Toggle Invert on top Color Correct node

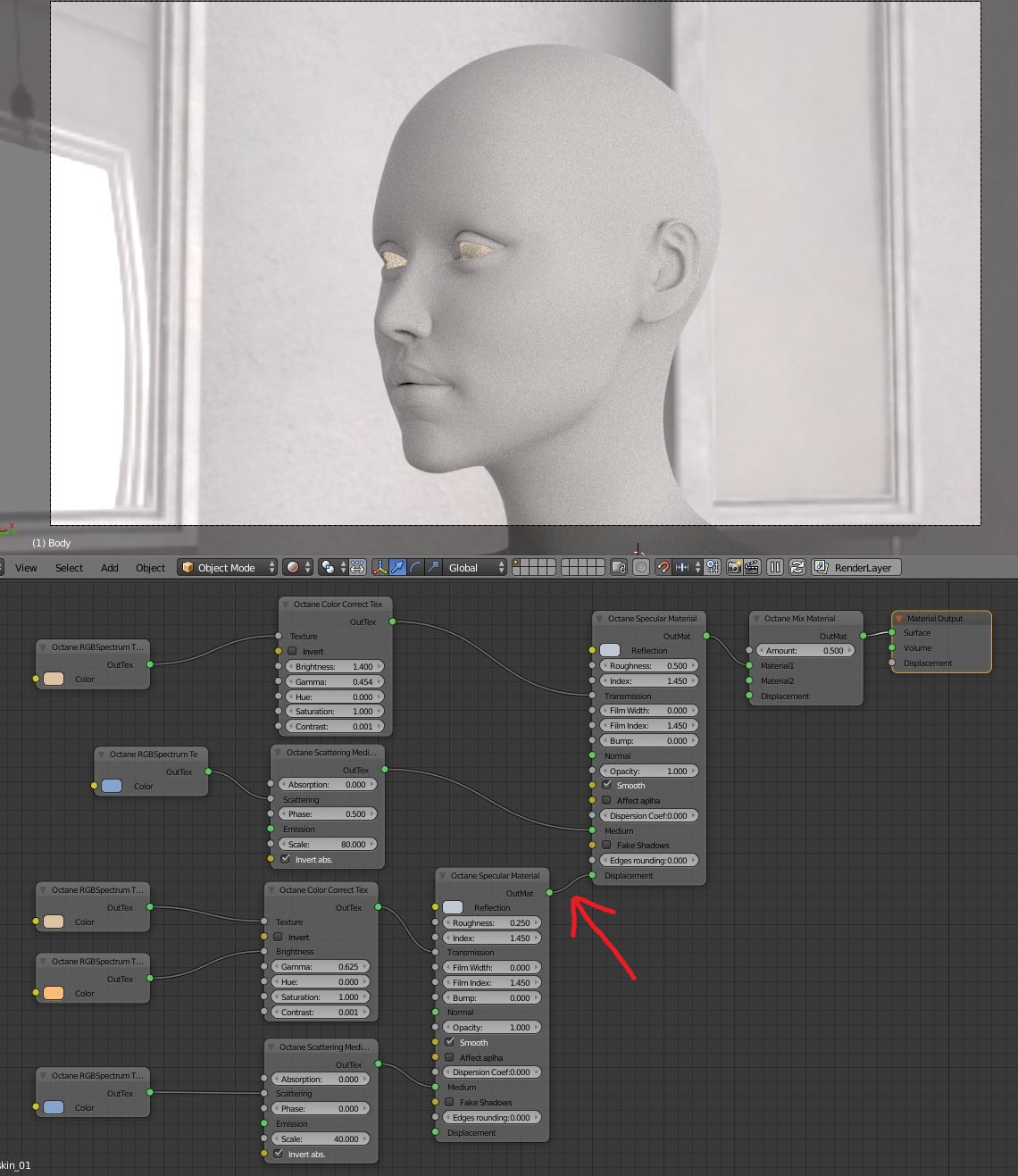(x=292, y=651)
